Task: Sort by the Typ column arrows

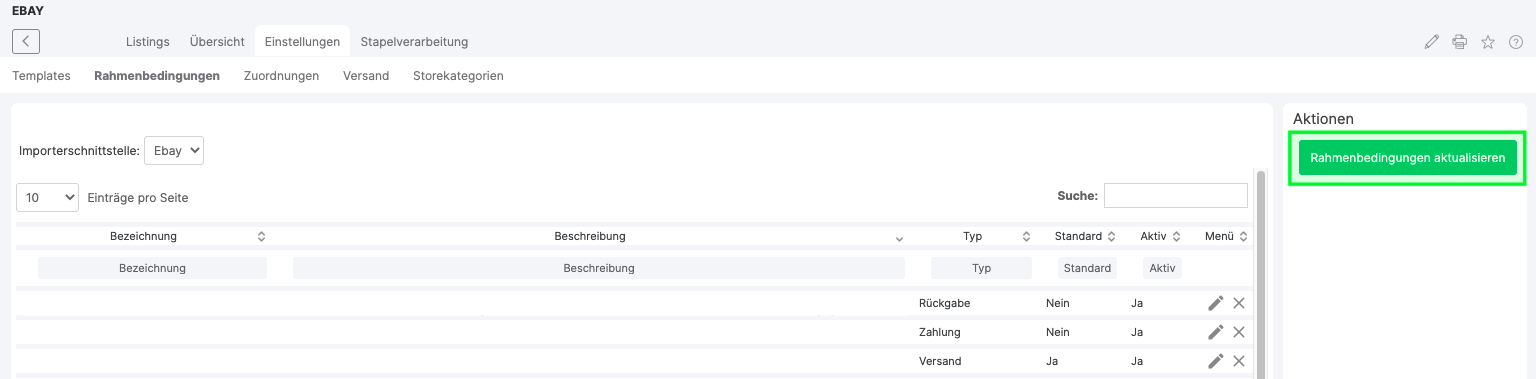Action: 1026,237
